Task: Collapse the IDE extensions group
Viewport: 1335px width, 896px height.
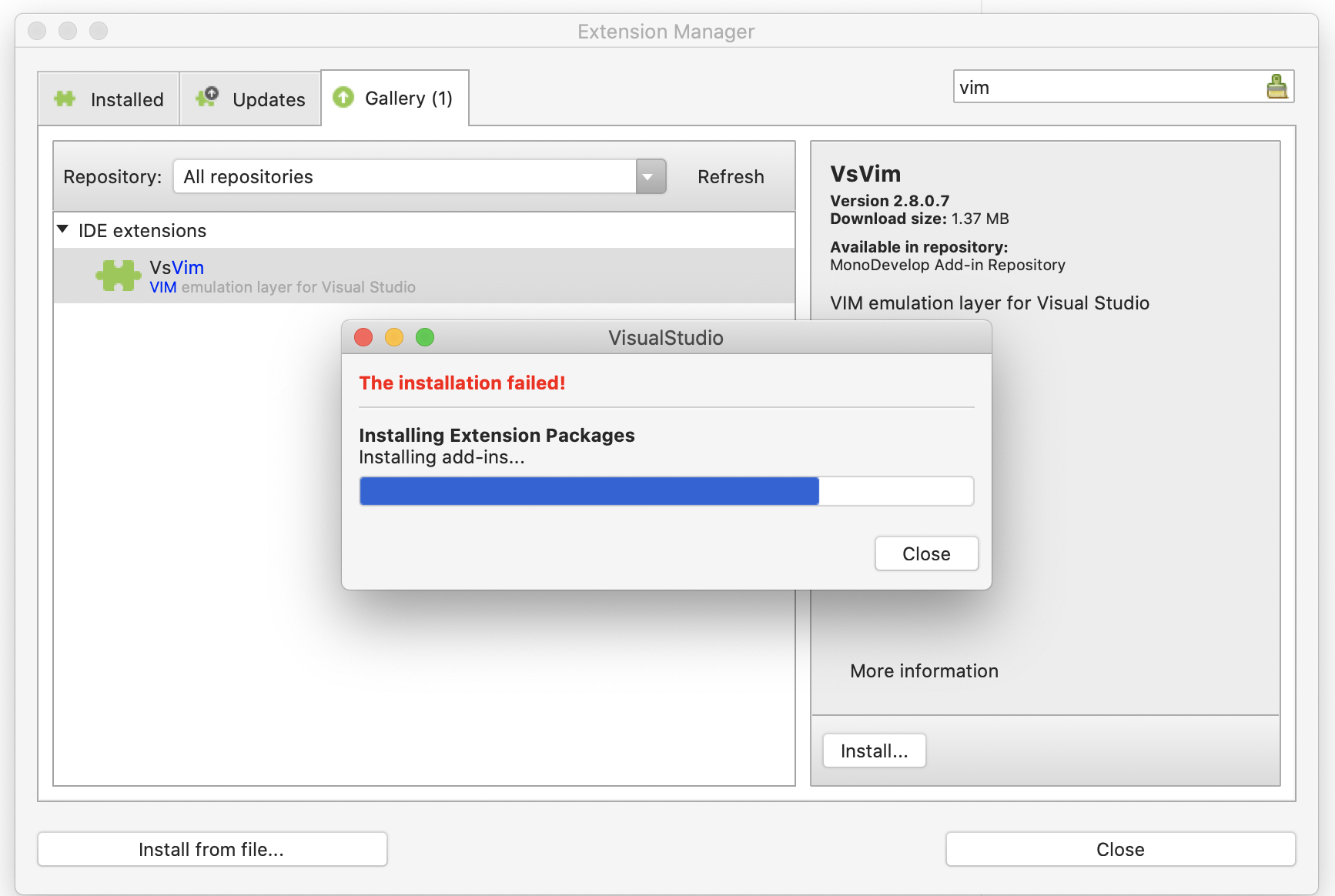Action: click(x=63, y=229)
